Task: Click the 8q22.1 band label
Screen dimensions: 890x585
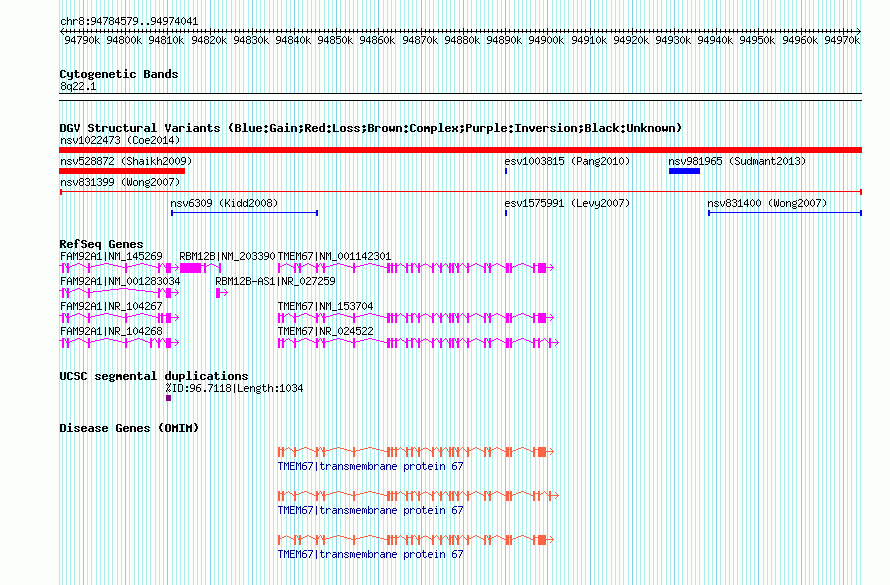Action: point(78,87)
